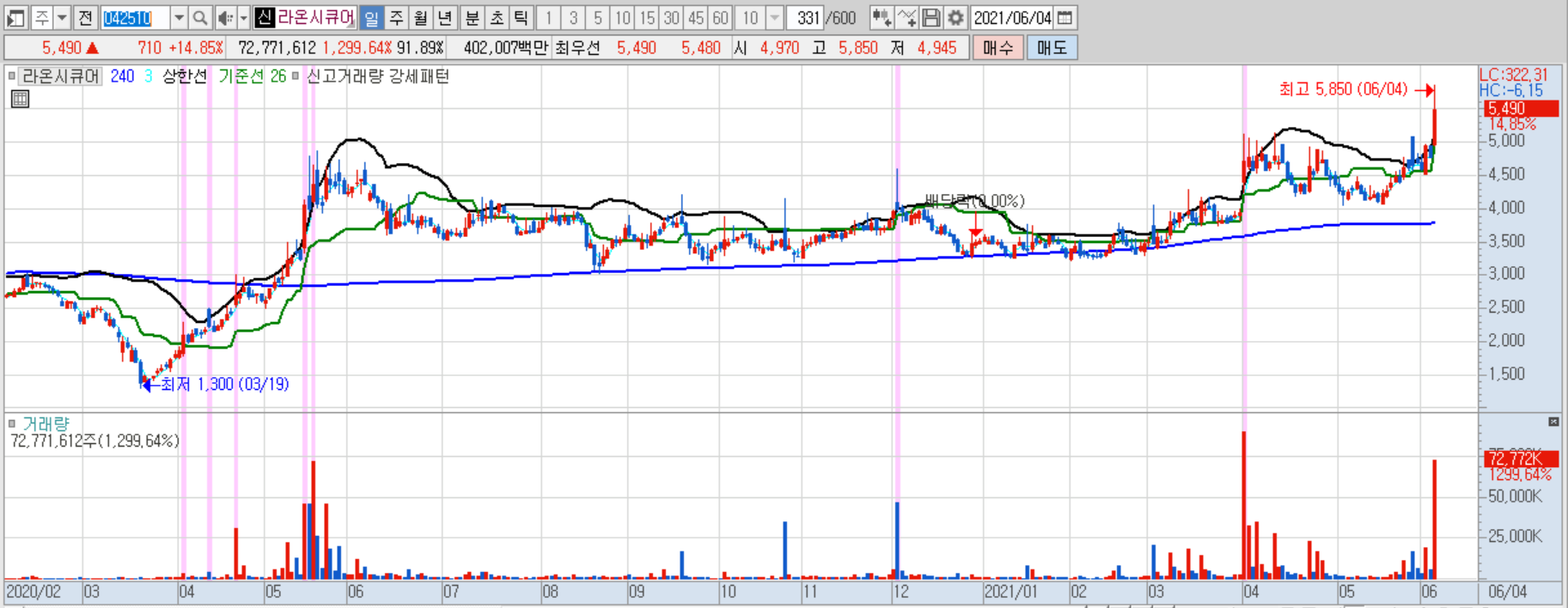Toggle the small square beside 라온시큐어 legend
The width and height of the screenshot is (1568, 608).
click(x=12, y=76)
